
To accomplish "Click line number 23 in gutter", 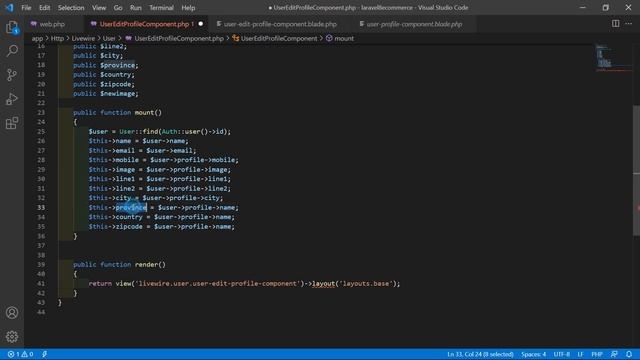I will click(x=41, y=113).
